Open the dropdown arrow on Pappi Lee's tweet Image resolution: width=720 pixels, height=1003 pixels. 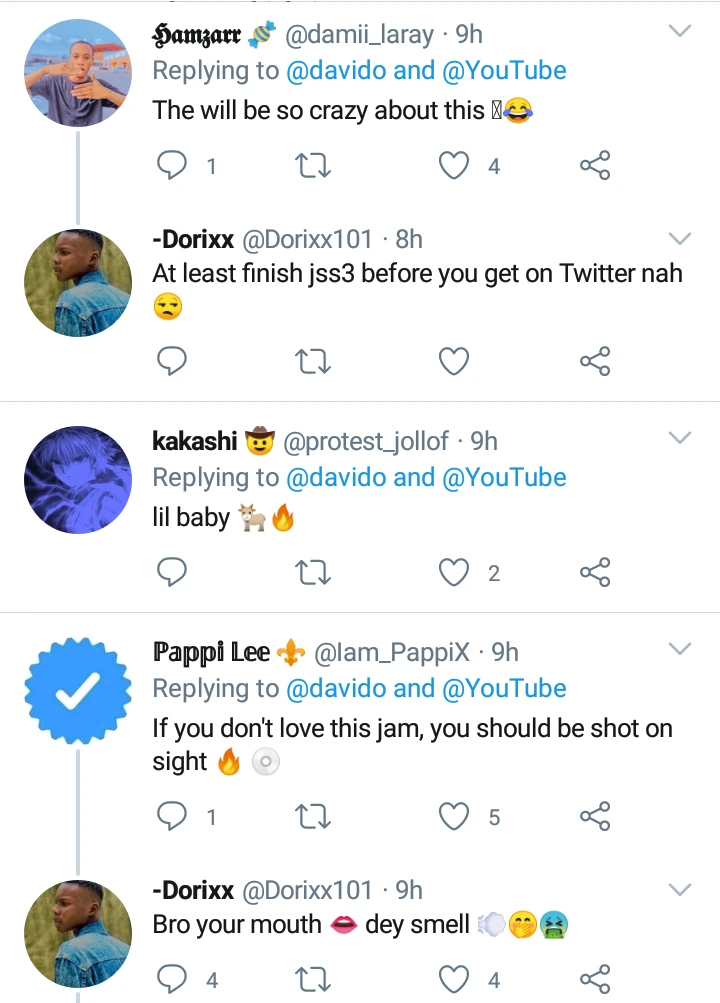tap(680, 650)
